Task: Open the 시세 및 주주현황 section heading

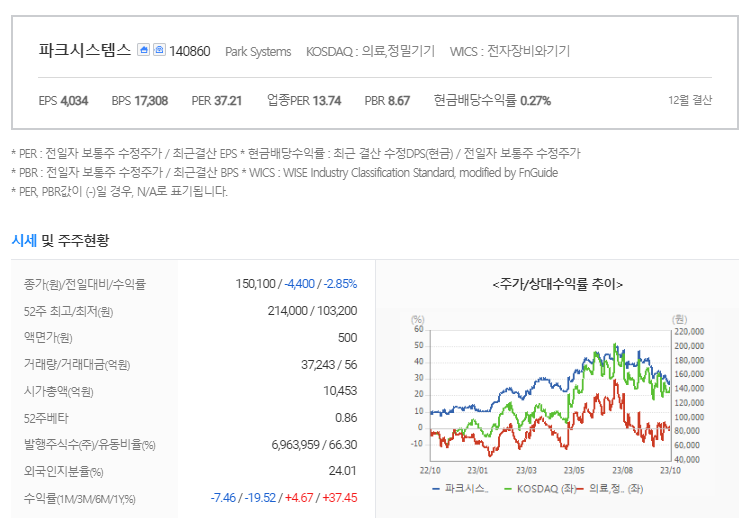Action: coord(60,240)
